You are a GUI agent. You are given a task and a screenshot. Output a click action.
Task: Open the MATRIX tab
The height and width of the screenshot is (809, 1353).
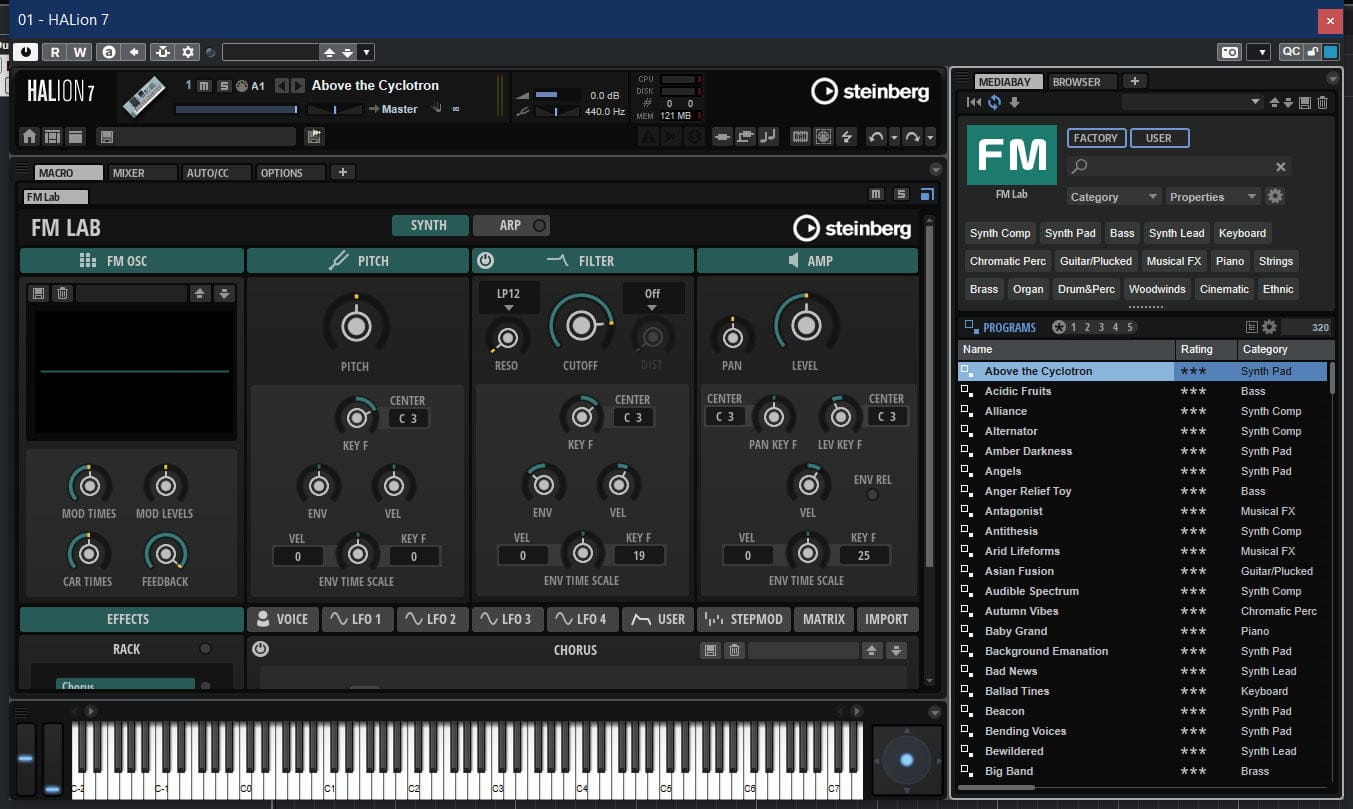click(x=824, y=619)
